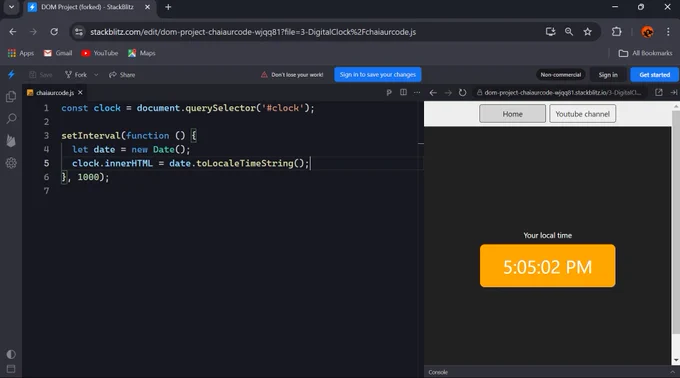Click line number 5 in the editor
680x378 pixels.
pos(46,163)
